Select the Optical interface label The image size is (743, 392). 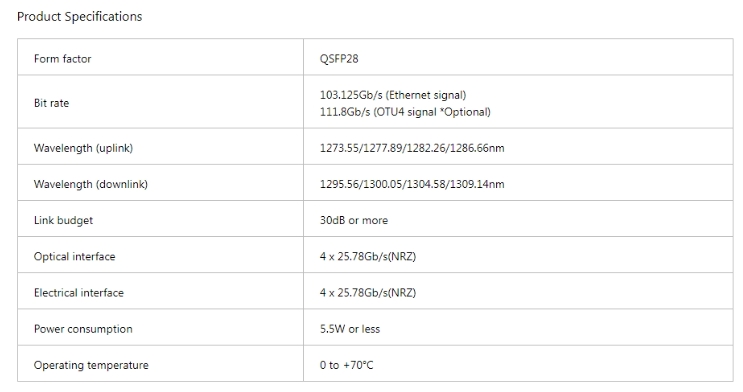click(x=74, y=256)
